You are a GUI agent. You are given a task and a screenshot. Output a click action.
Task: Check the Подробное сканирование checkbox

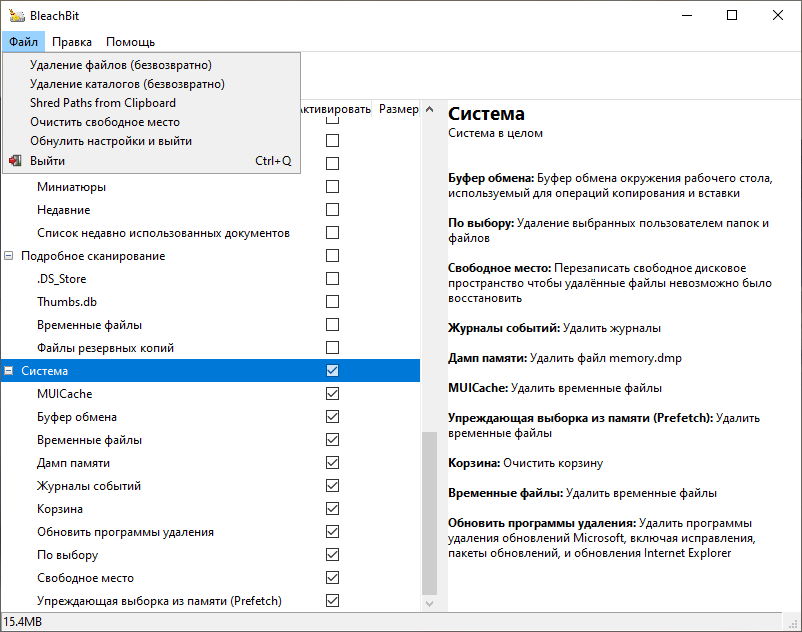coord(332,256)
